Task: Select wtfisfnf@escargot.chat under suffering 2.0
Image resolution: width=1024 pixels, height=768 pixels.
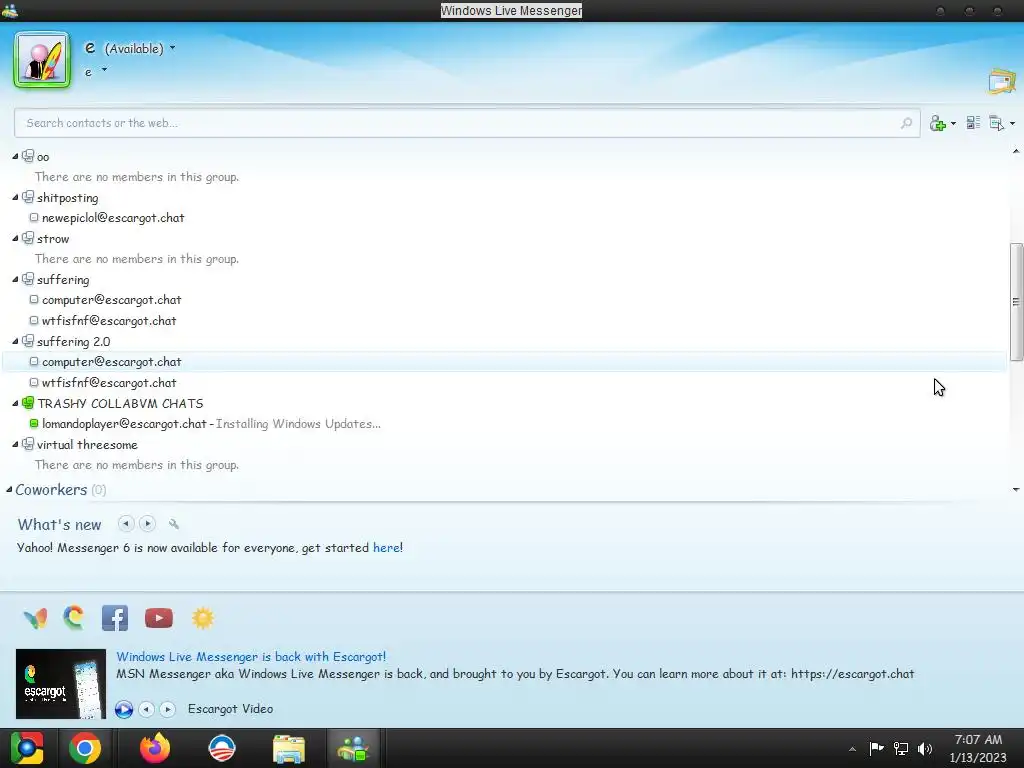Action: tap(109, 383)
